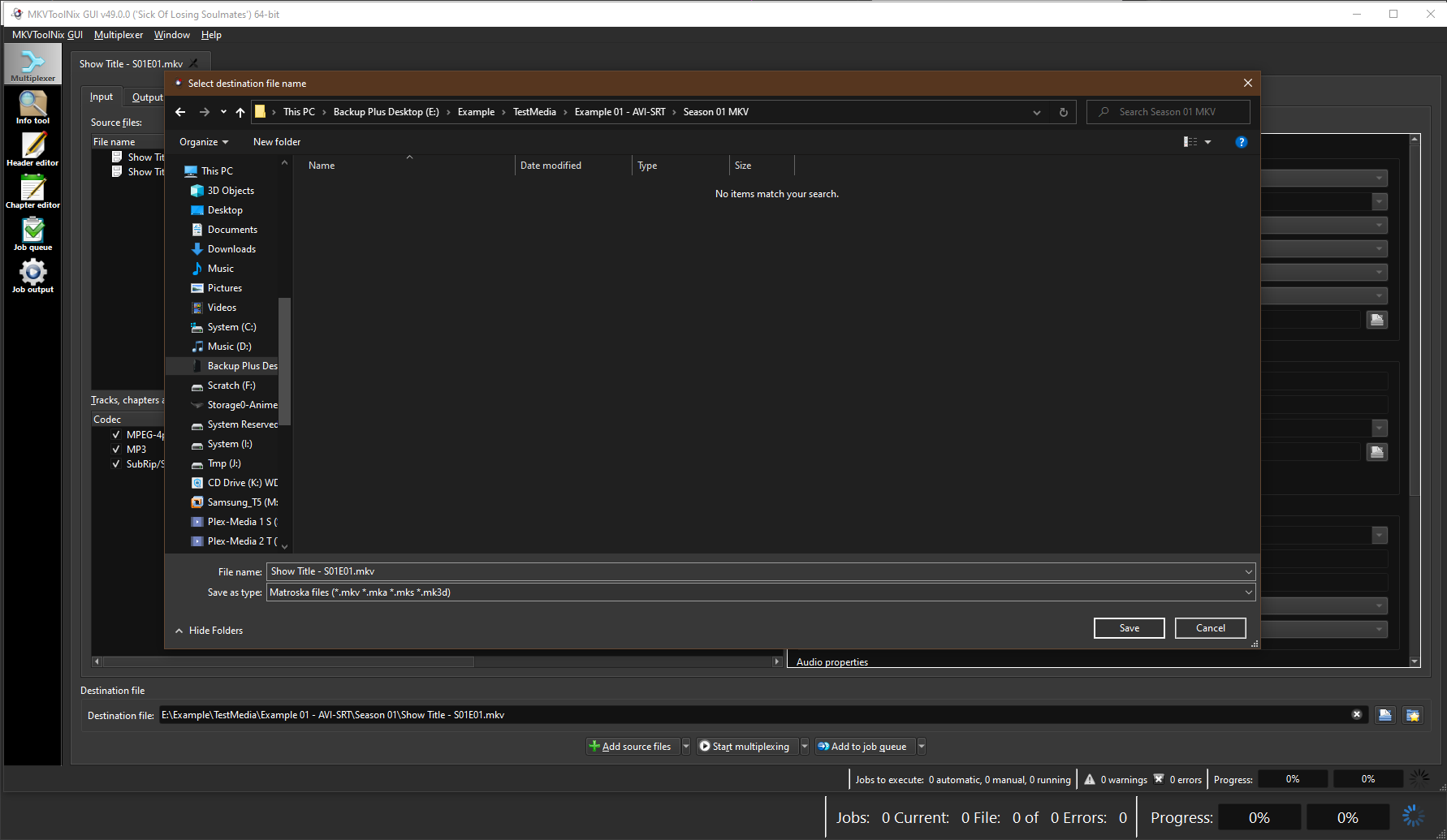Open the dialog help question mark icon
Viewport: 1447px width, 840px height.
point(1241,142)
